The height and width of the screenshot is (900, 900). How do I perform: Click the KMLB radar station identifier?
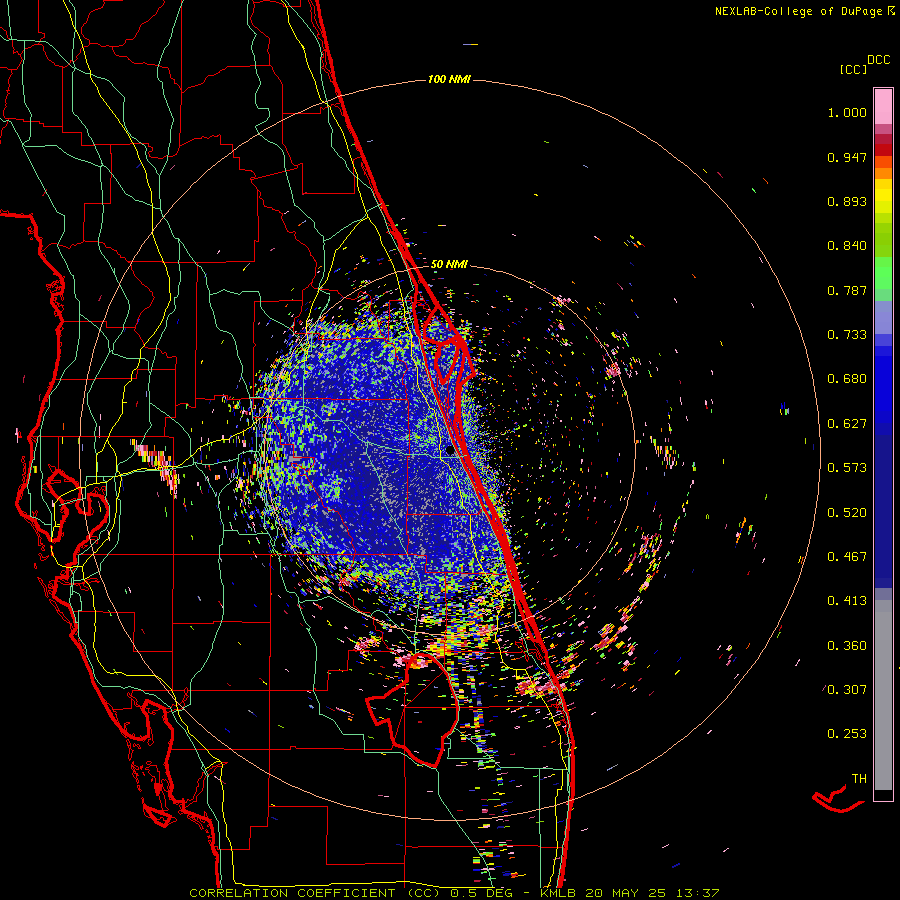tap(557, 893)
